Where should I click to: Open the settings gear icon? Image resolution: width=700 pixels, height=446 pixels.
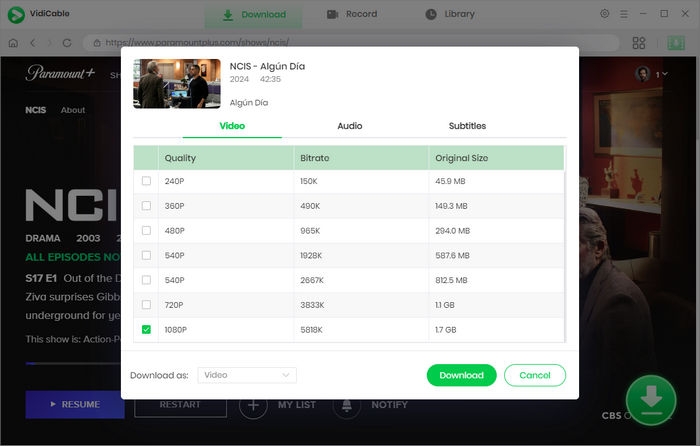coord(604,14)
